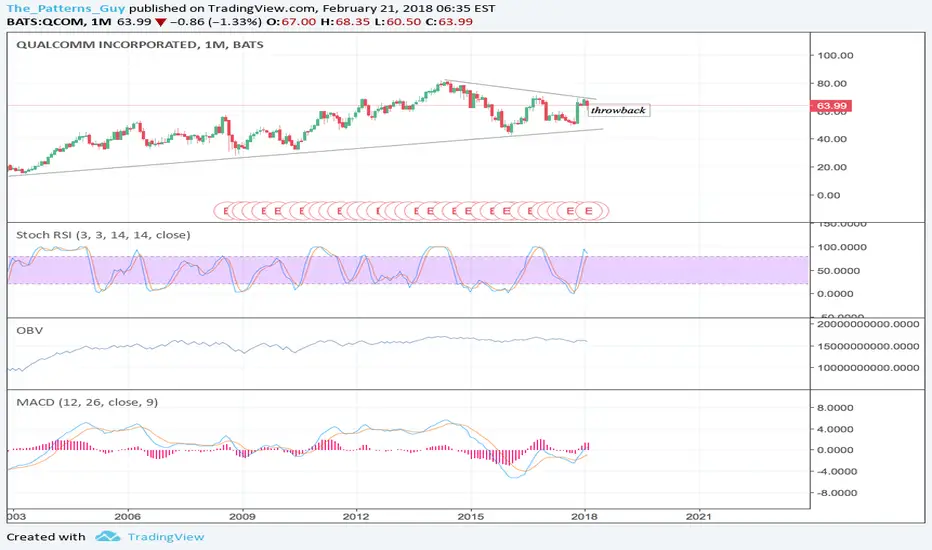Click the −4.0000 MACD axis label

[x=837, y=472]
